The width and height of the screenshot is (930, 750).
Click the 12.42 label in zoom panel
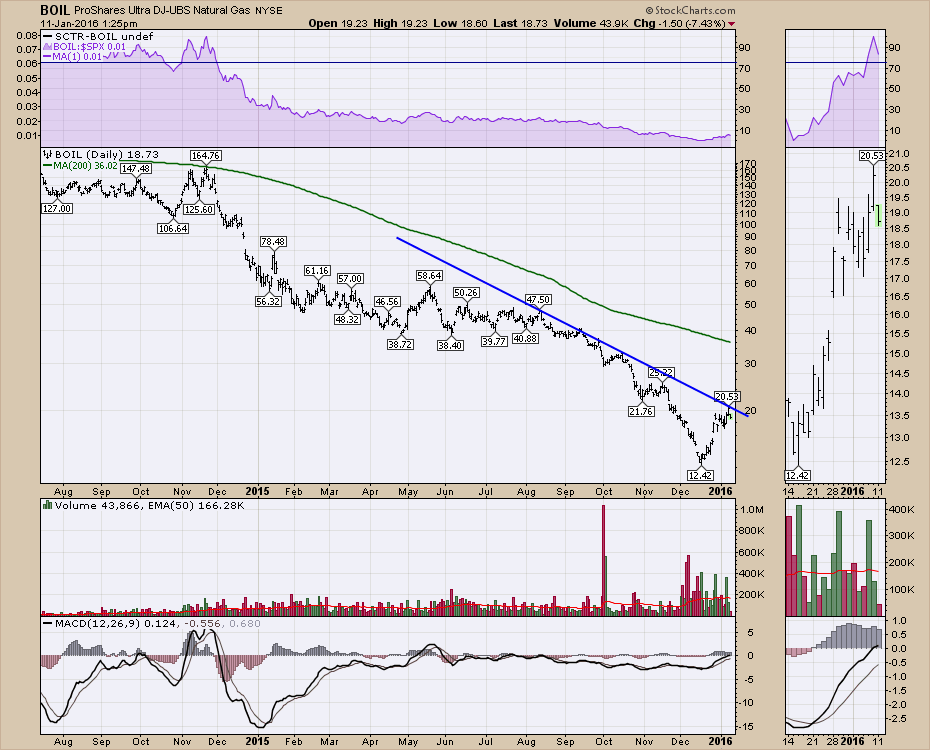coord(798,475)
